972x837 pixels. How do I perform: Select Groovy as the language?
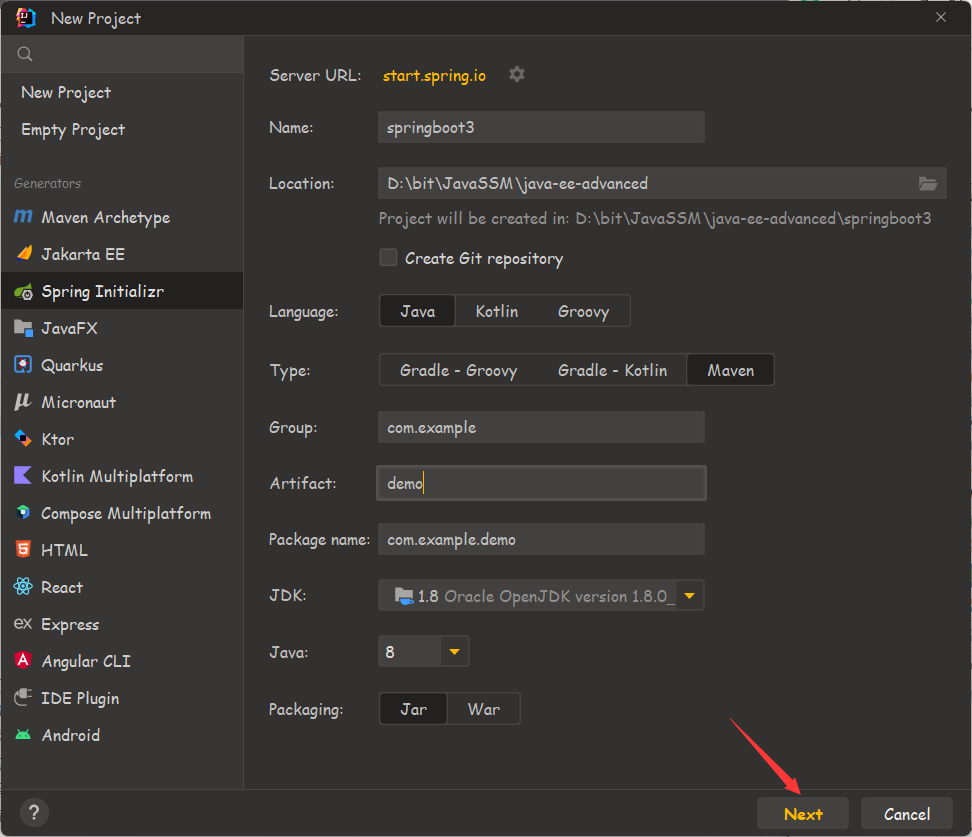click(x=583, y=311)
